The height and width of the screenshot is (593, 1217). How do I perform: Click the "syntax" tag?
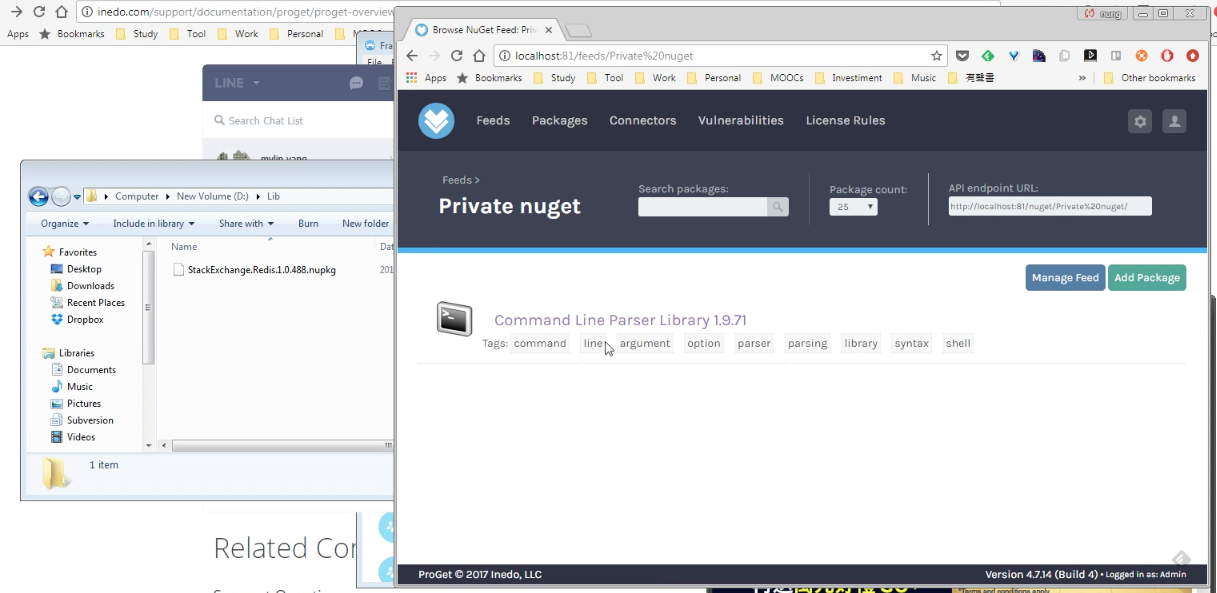click(911, 344)
